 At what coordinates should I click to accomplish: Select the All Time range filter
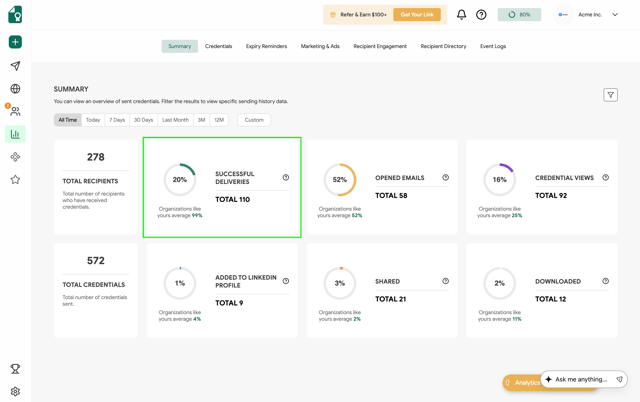tap(67, 120)
